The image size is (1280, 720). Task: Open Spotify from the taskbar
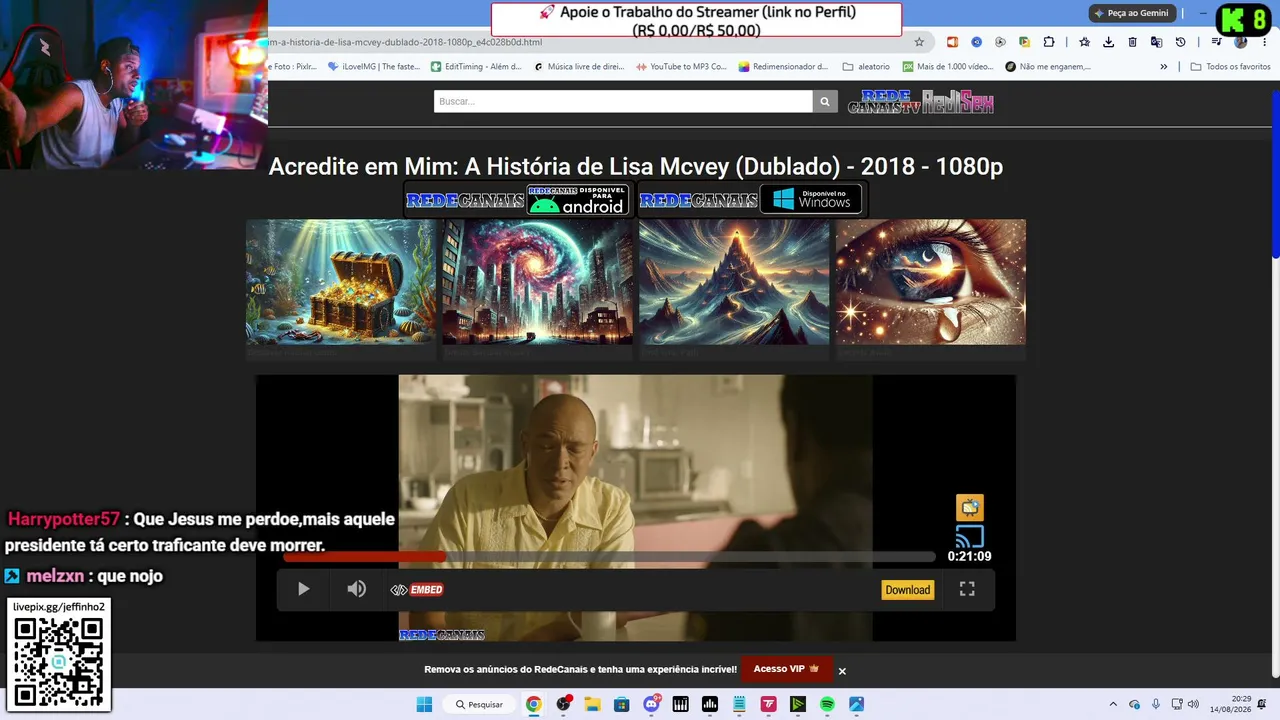pyautogui.click(x=827, y=704)
